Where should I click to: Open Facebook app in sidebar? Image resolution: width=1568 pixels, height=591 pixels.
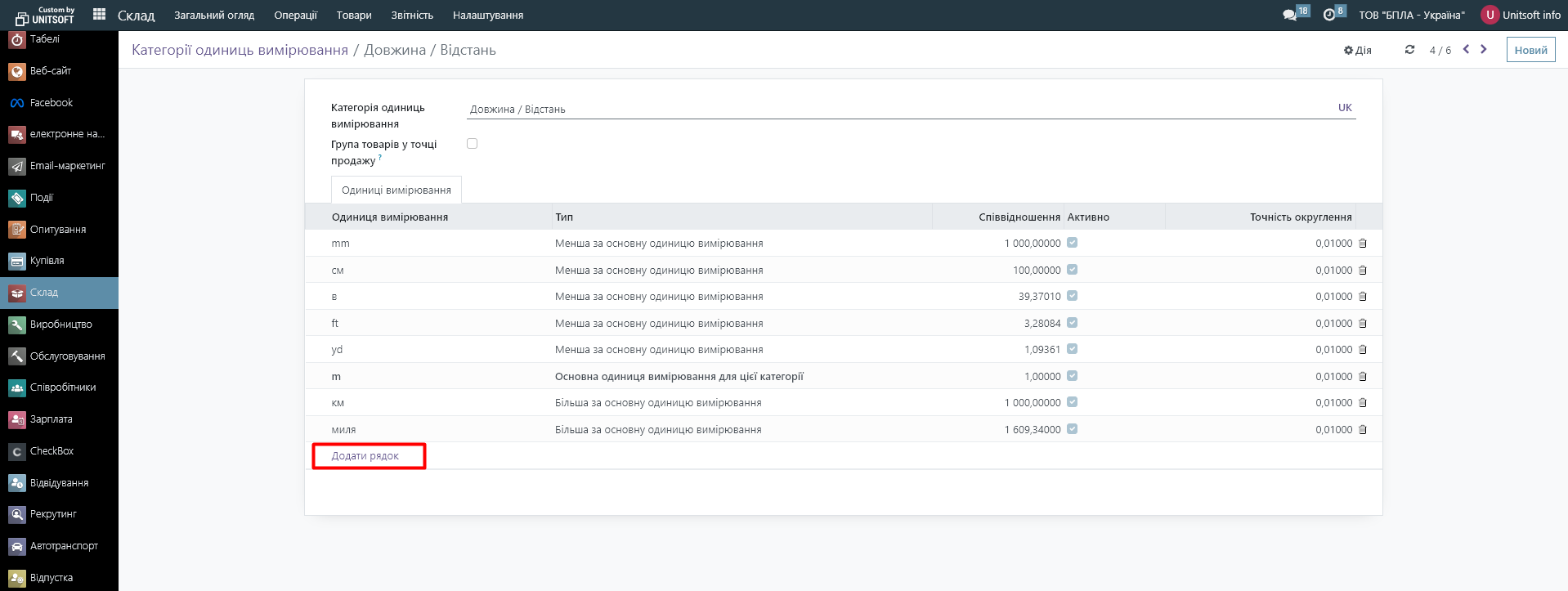(x=51, y=103)
